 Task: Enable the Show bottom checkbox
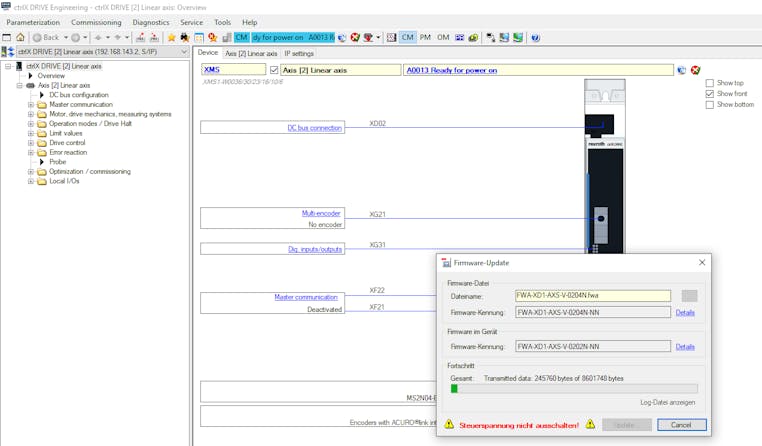(710, 104)
